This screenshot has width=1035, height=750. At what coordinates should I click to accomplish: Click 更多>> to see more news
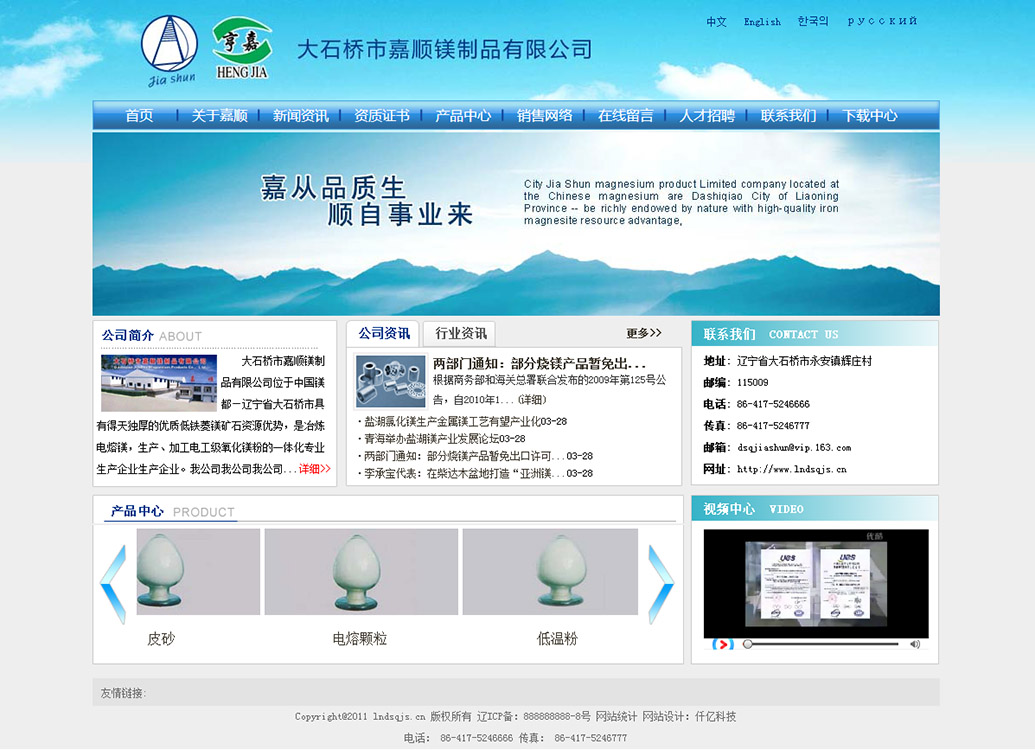[644, 333]
